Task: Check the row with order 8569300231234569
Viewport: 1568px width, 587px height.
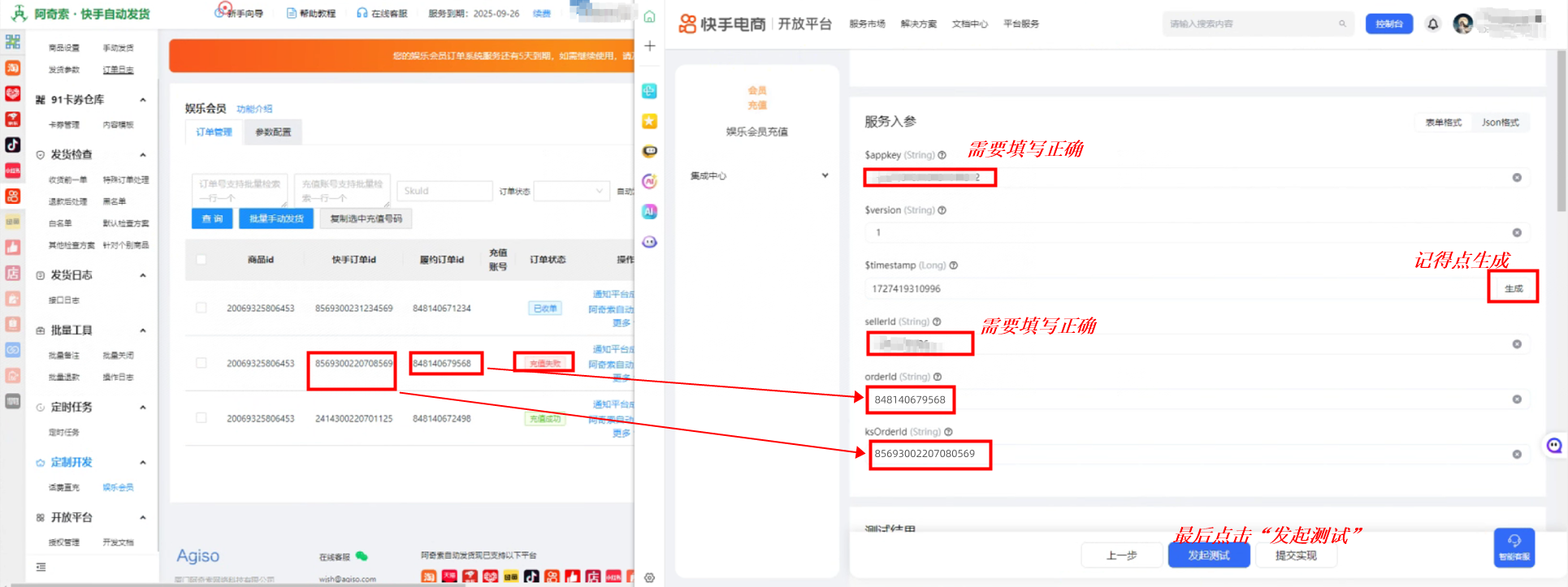Action: click(201, 308)
